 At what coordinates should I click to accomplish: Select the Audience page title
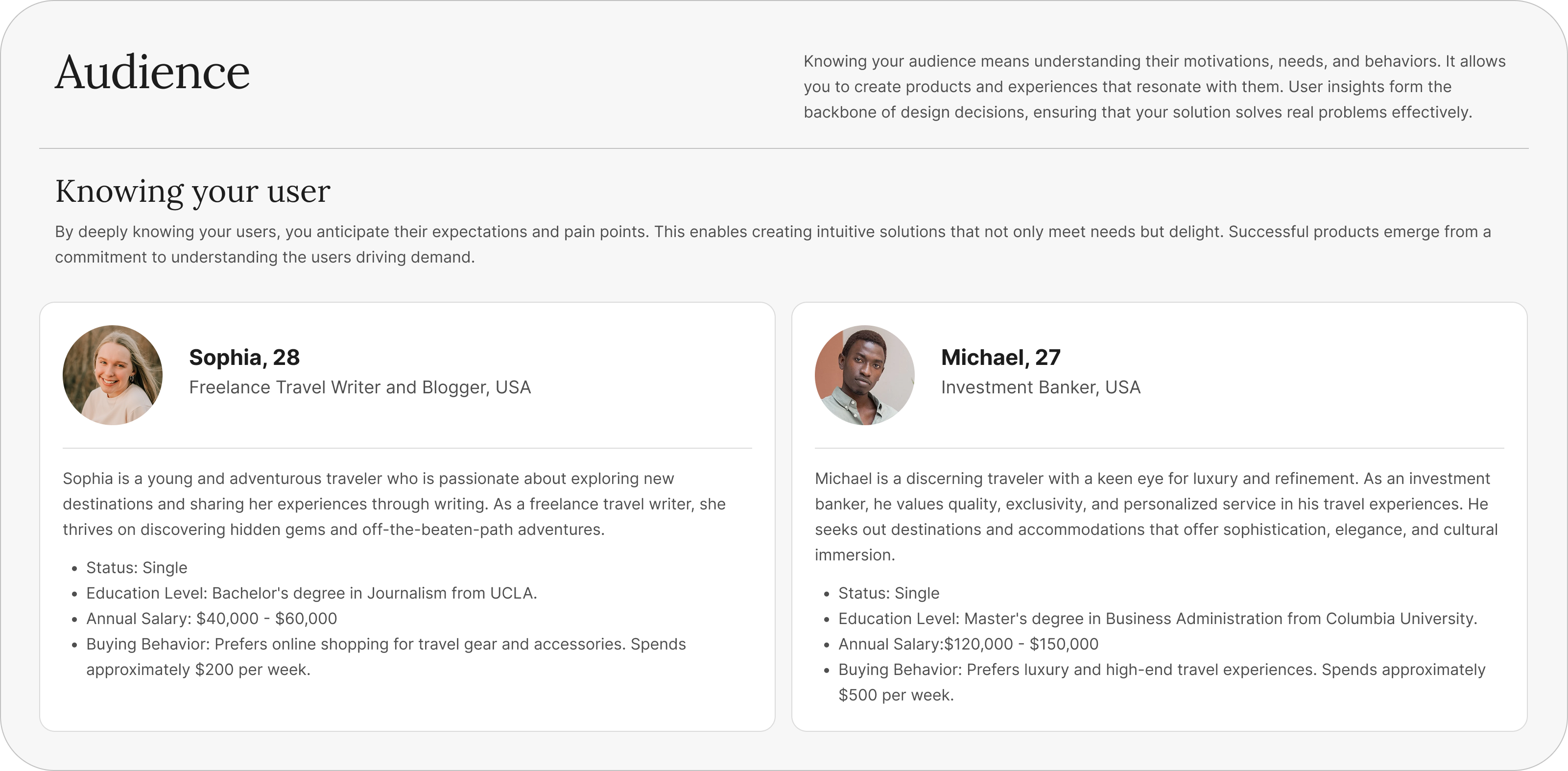click(152, 72)
